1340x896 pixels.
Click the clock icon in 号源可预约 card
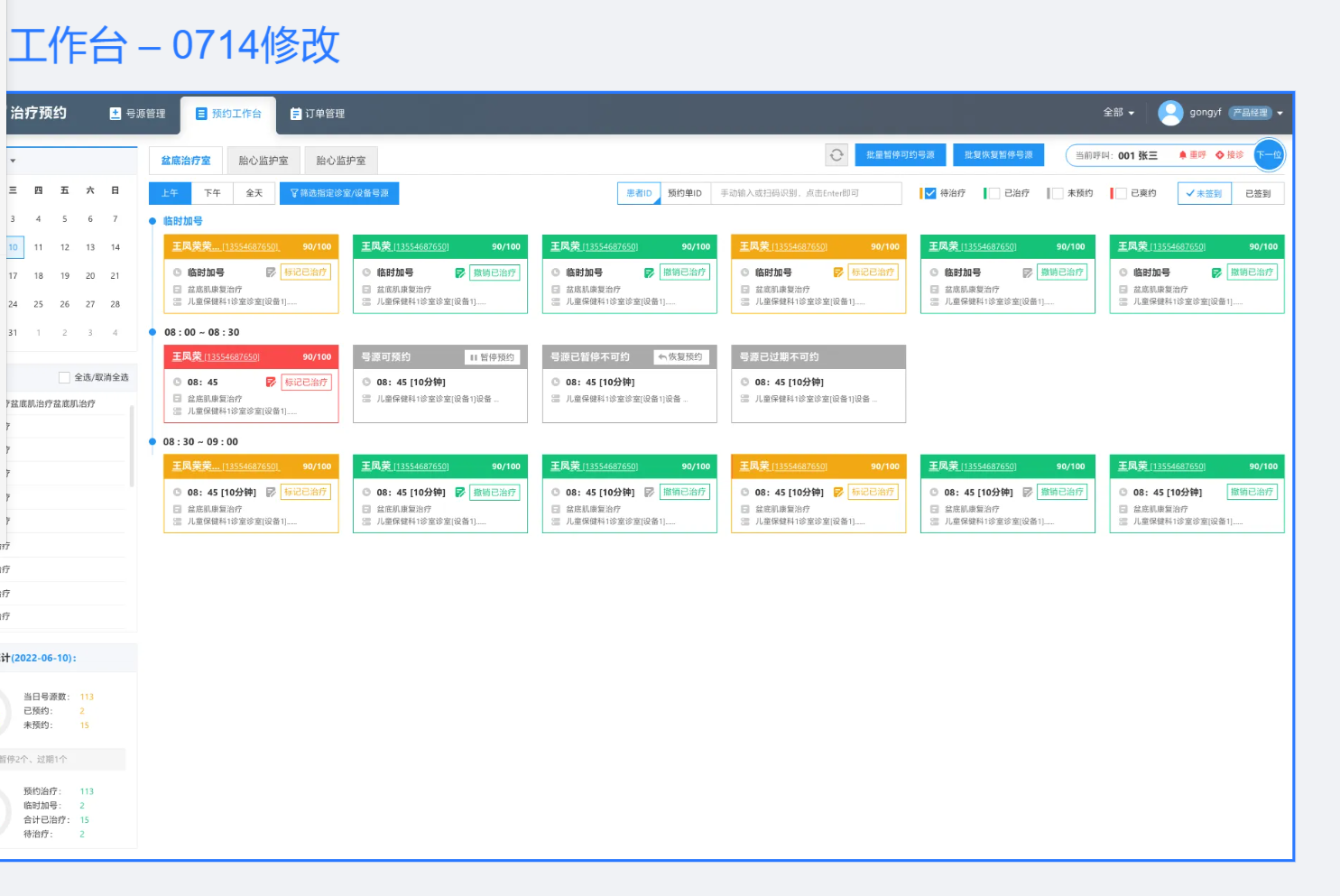tap(366, 383)
